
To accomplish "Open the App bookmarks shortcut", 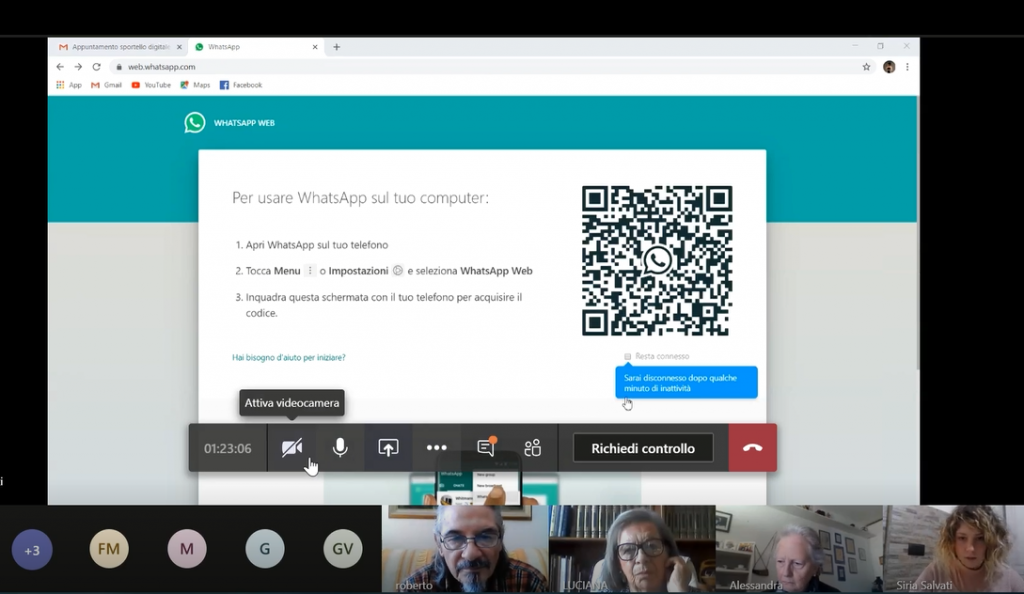I will point(69,85).
